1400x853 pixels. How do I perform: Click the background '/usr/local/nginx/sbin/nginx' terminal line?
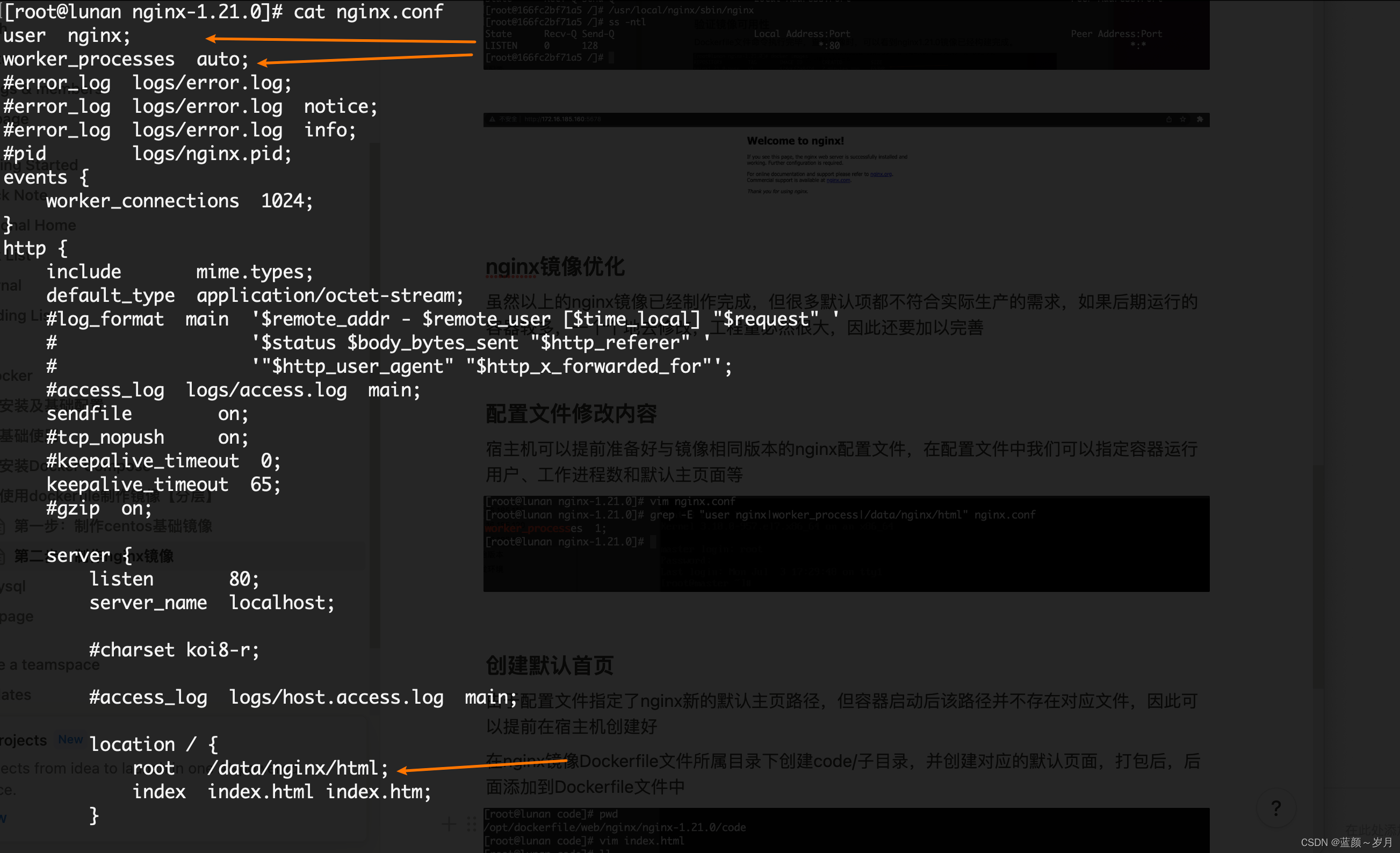619,10
